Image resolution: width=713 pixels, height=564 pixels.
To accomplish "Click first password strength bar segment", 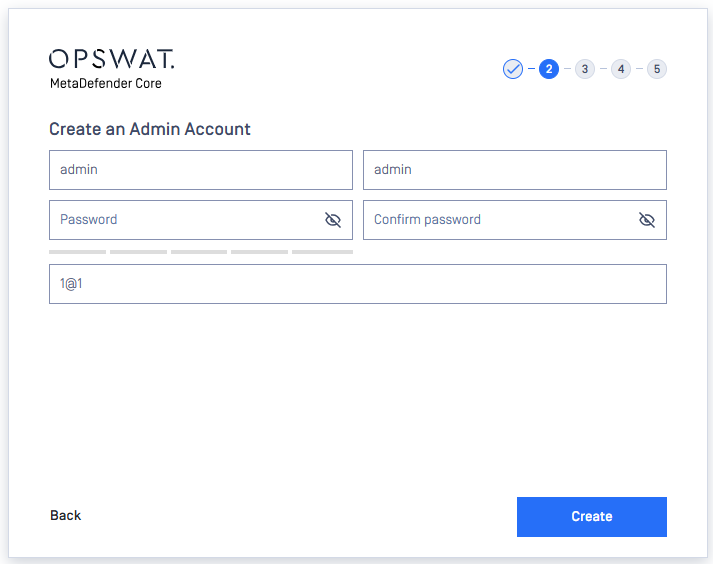I will click(77, 252).
